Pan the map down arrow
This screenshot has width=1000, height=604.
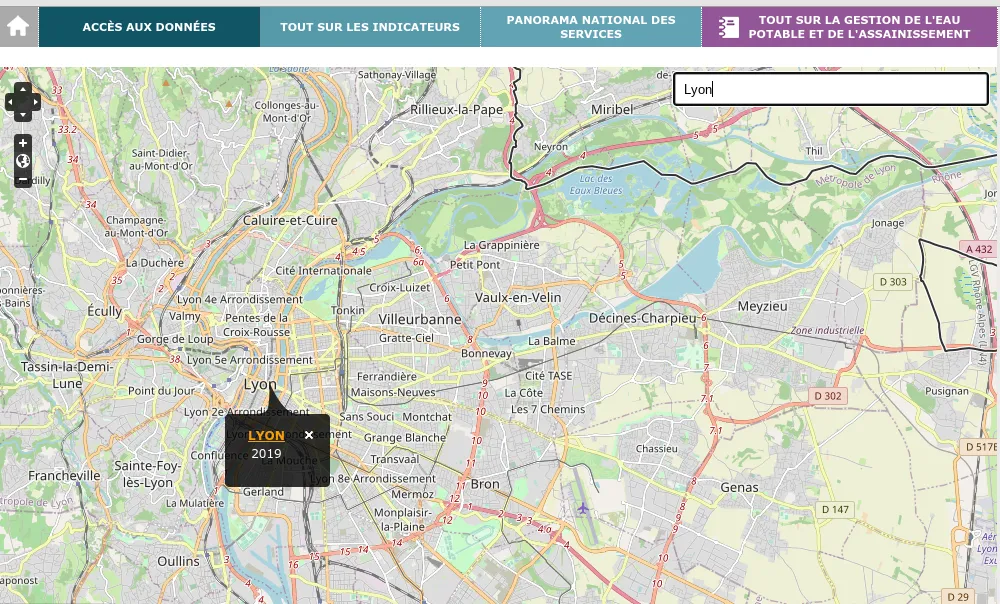pos(23,115)
